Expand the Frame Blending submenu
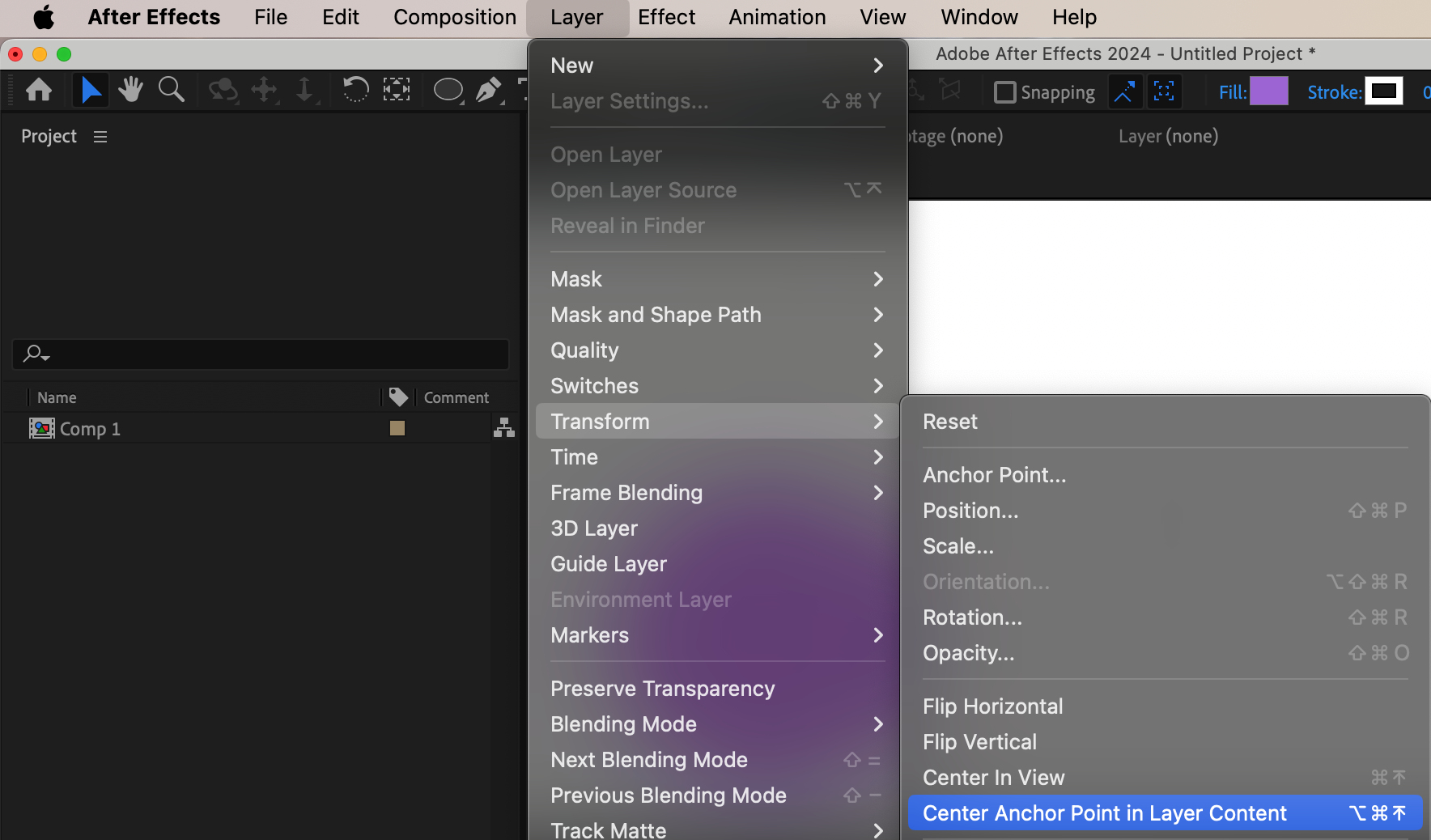1431x840 pixels. (x=717, y=493)
